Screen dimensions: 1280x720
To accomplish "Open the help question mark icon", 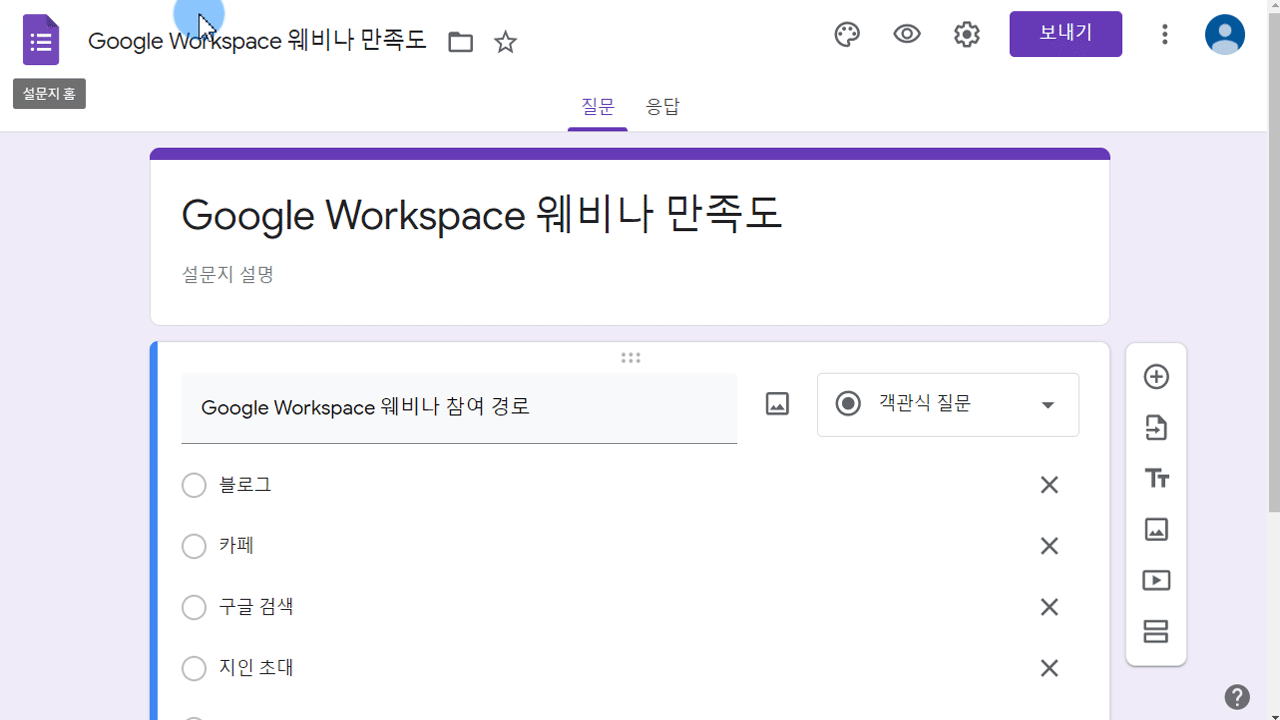I will click(1237, 697).
